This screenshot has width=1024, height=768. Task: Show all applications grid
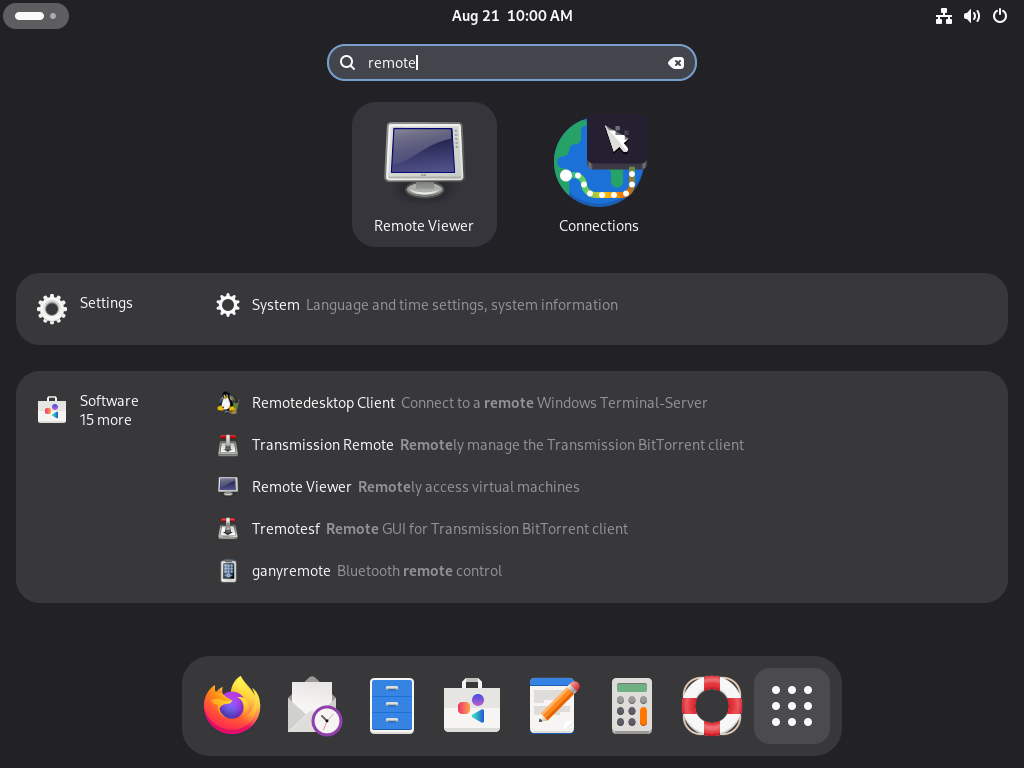[791, 706]
